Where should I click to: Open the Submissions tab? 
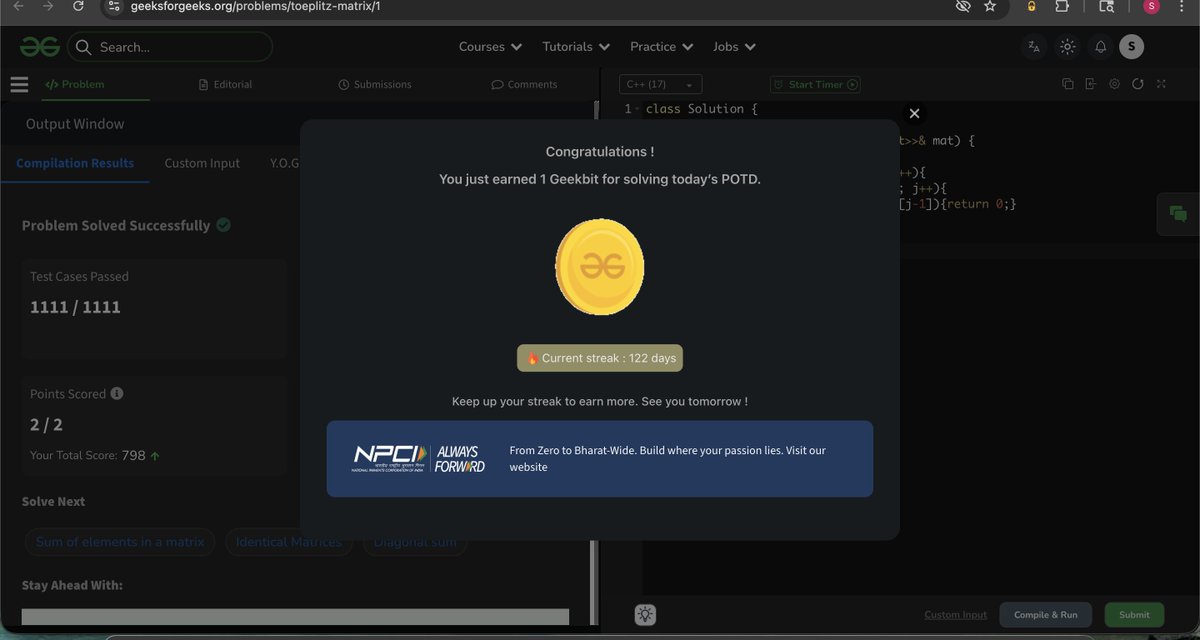[x=375, y=85]
